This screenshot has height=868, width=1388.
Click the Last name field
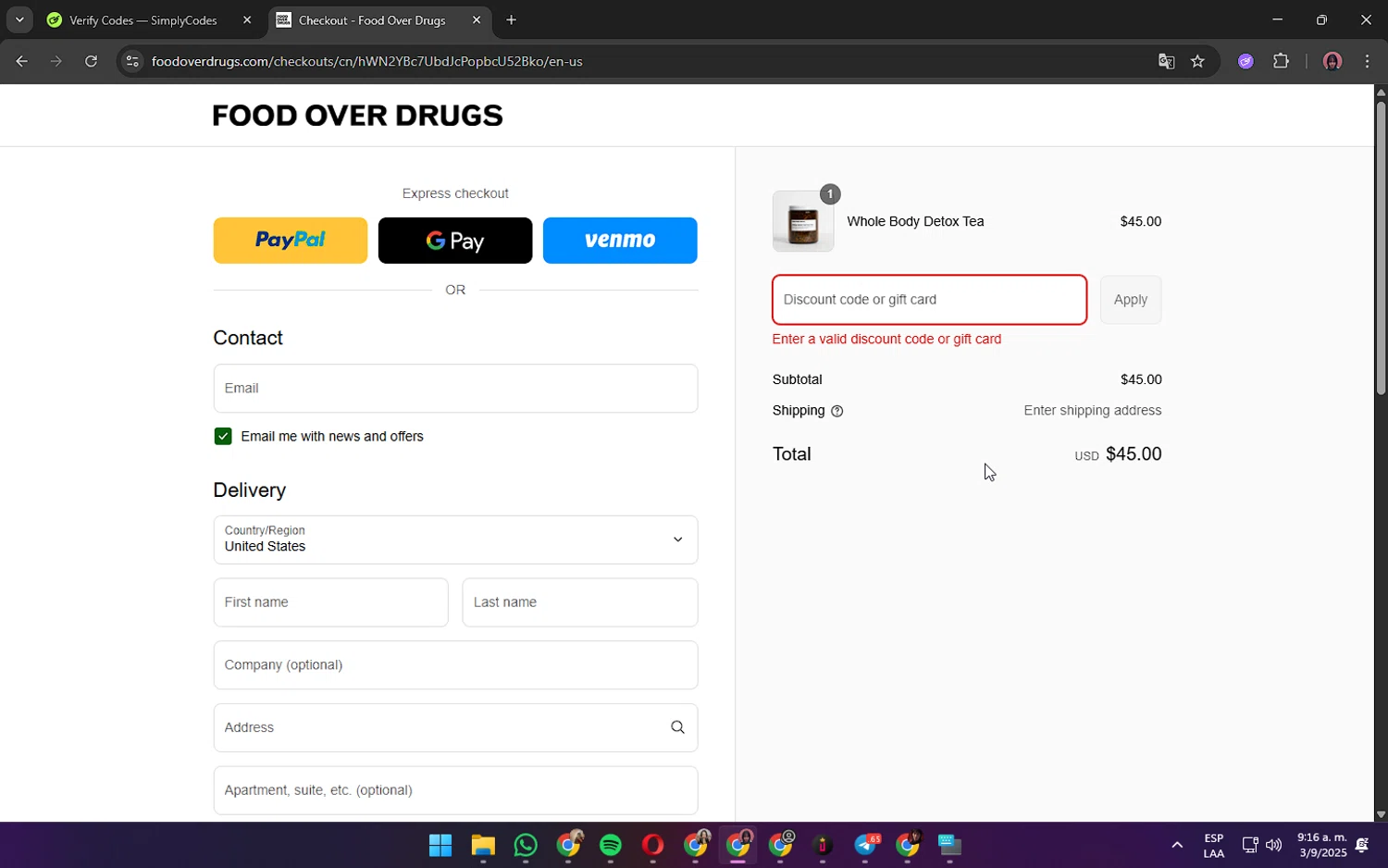[580, 602]
